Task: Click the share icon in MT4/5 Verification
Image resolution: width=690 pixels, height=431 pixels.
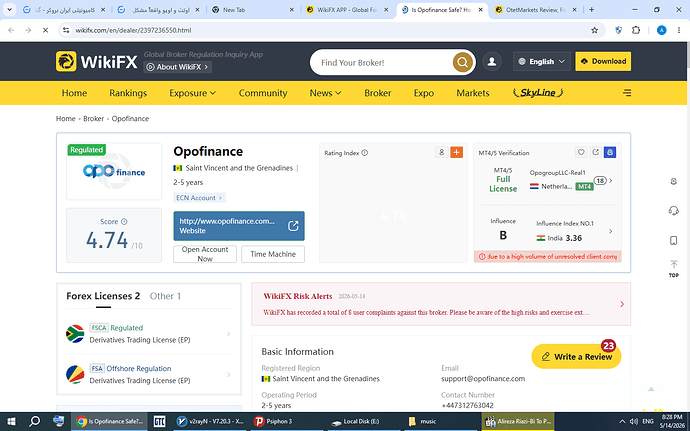Action: (x=595, y=152)
